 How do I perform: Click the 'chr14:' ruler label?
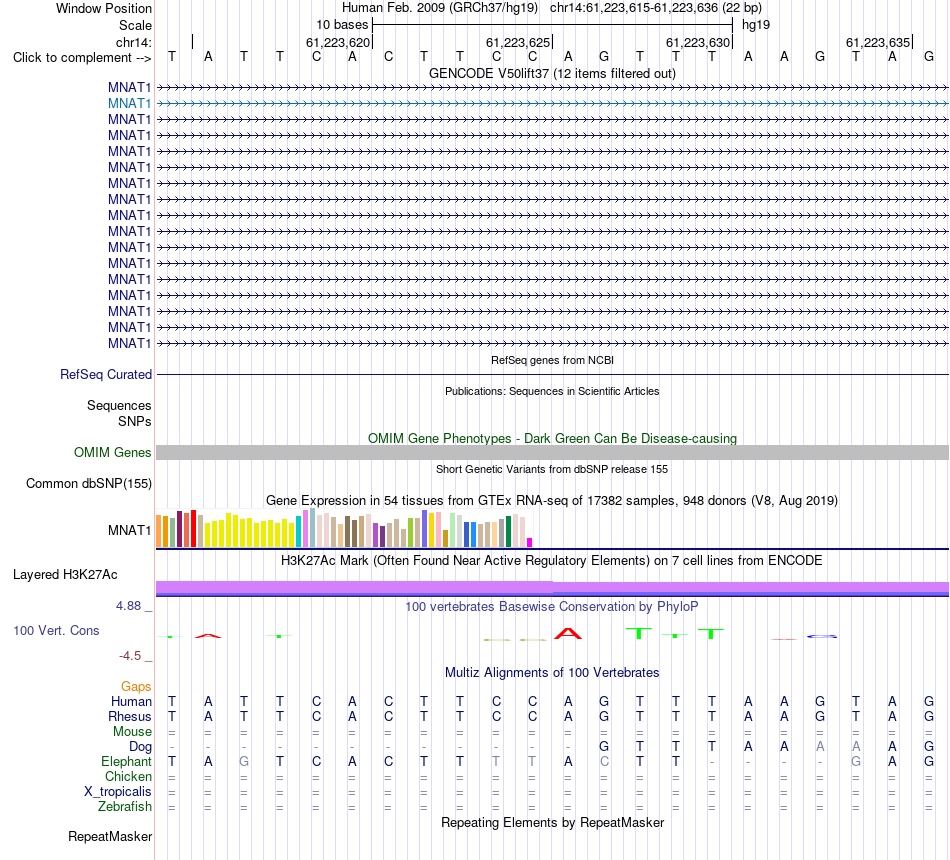[x=133, y=42]
